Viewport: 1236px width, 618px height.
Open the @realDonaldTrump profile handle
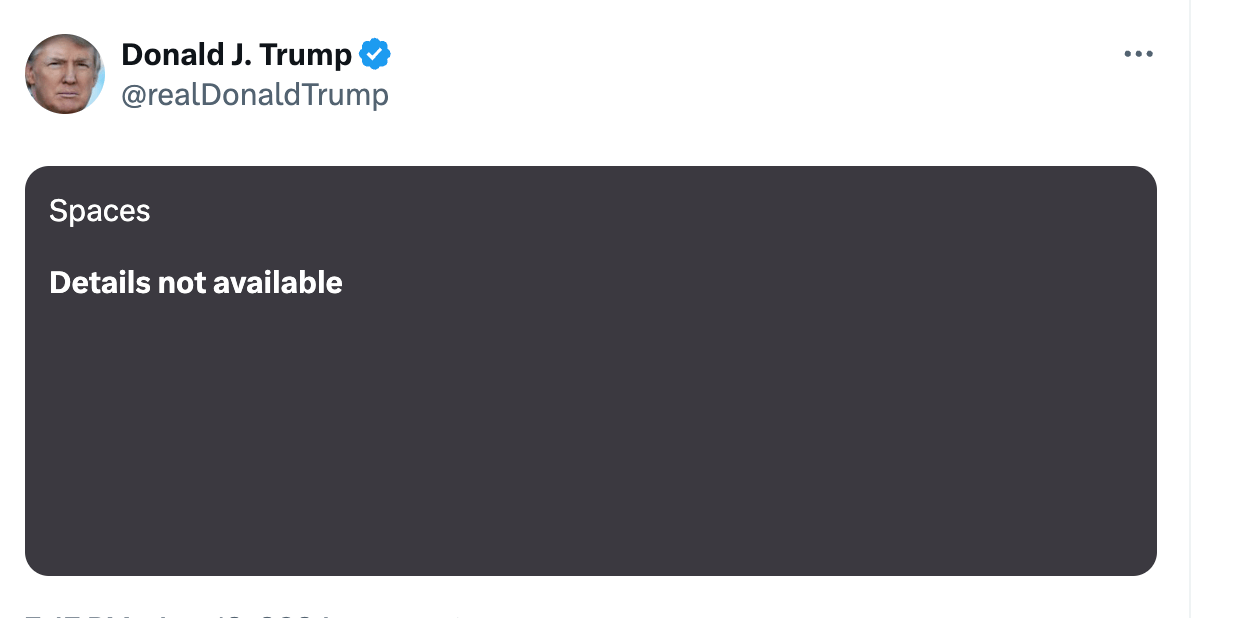pos(254,95)
